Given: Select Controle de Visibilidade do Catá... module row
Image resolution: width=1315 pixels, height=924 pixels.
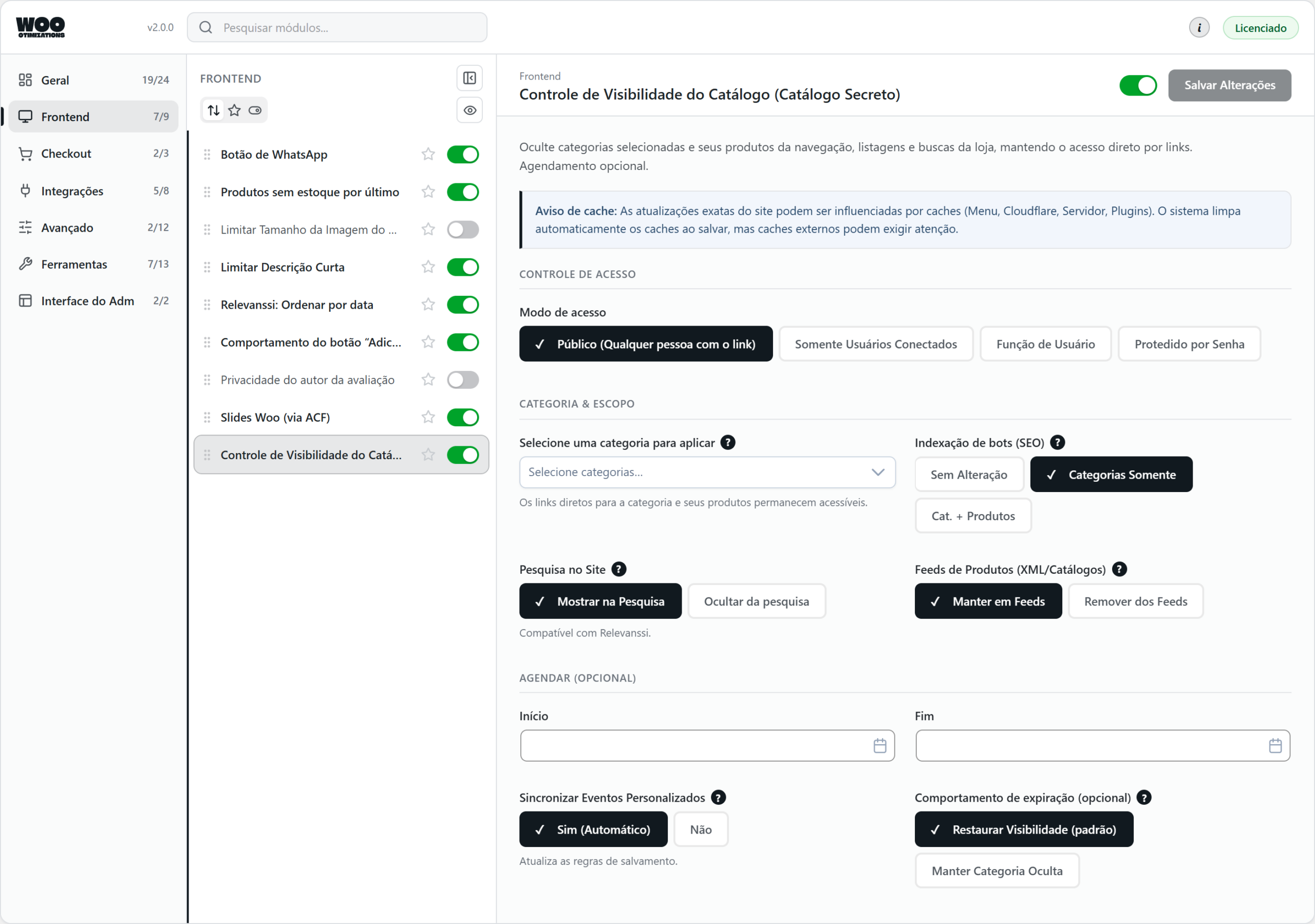Looking at the screenshot, I should click(342, 455).
